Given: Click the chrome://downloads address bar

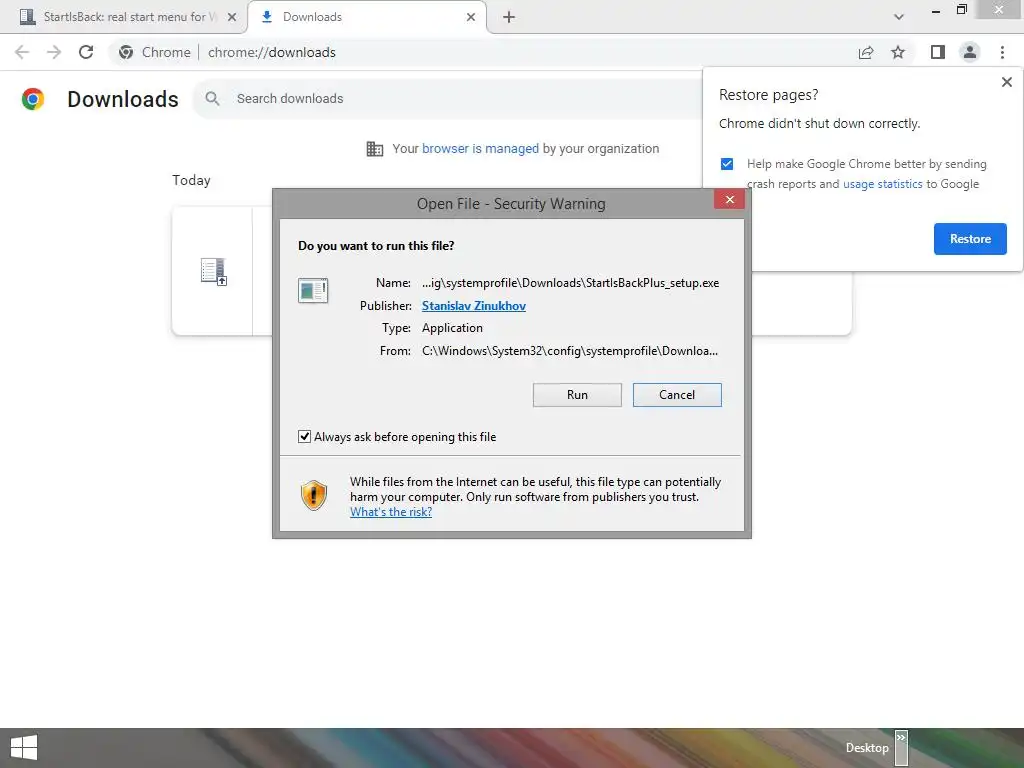Looking at the screenshot, I should tap(272, 52).
